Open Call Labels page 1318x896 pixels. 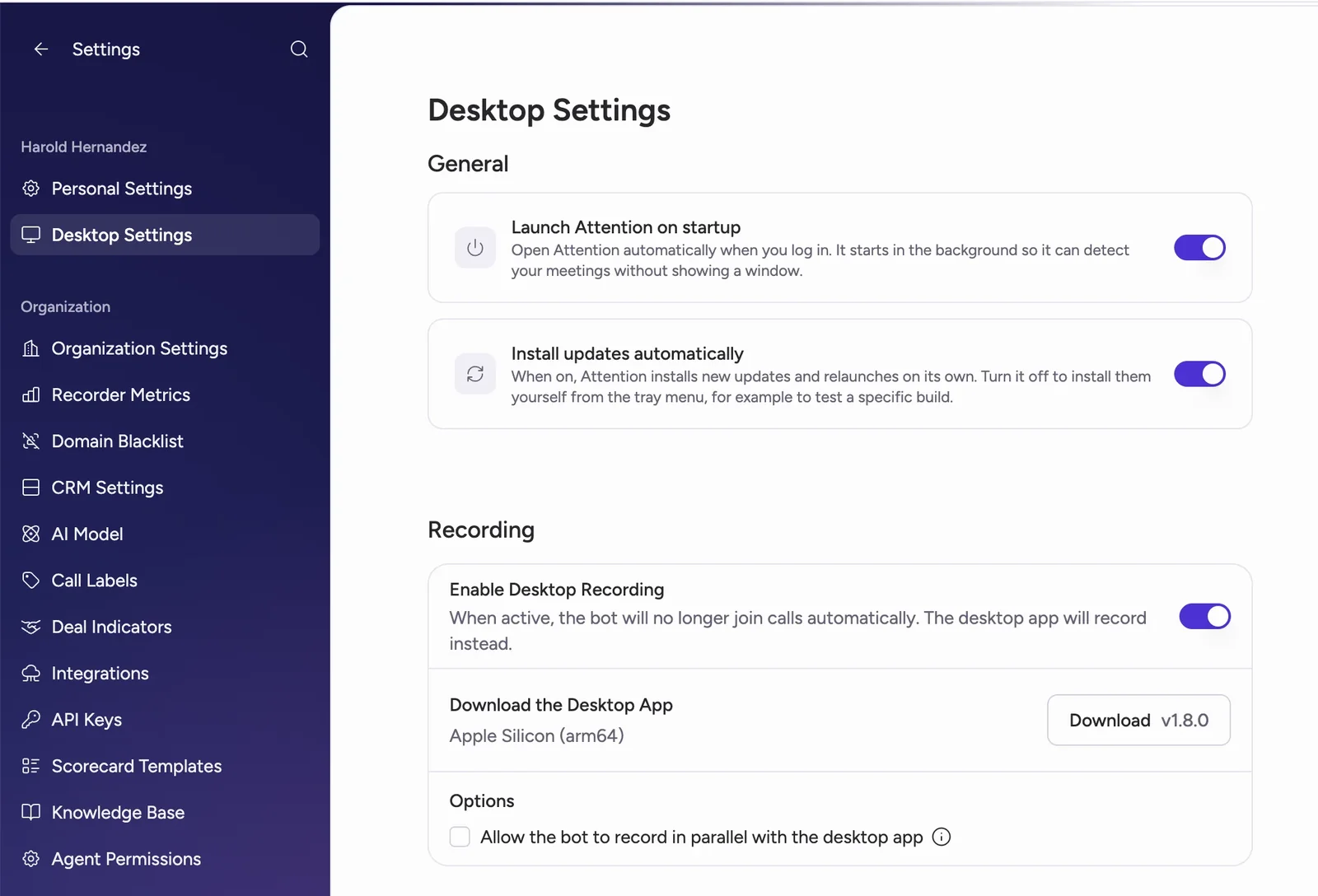[x=165, y=581]
